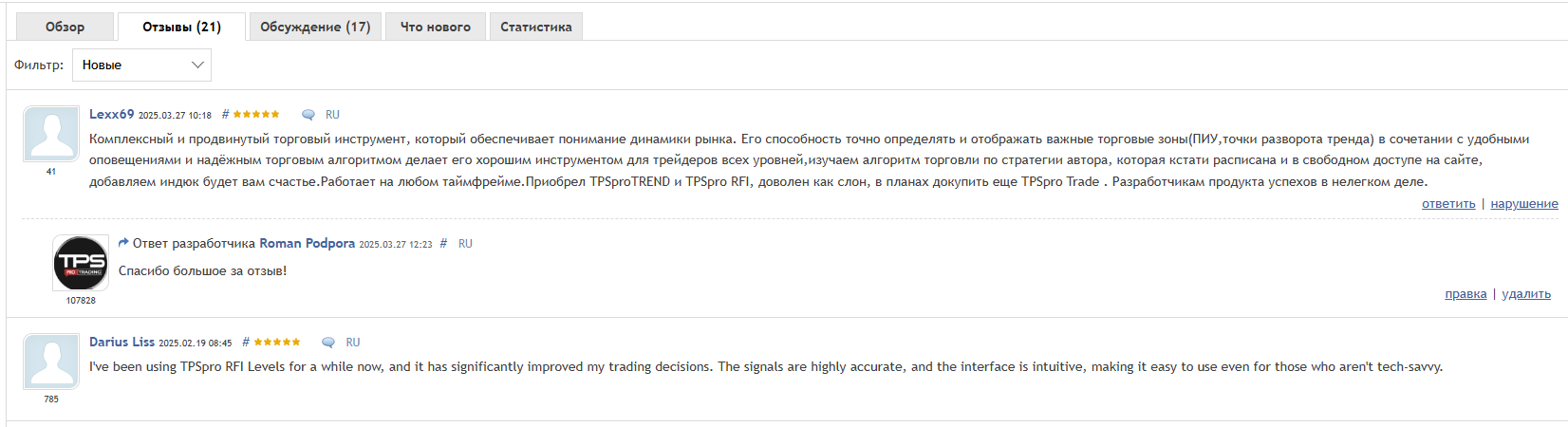This screenshot has height=427, width=1568.
Task: Click Lexx69 user avatar
Action: (51, 134)
